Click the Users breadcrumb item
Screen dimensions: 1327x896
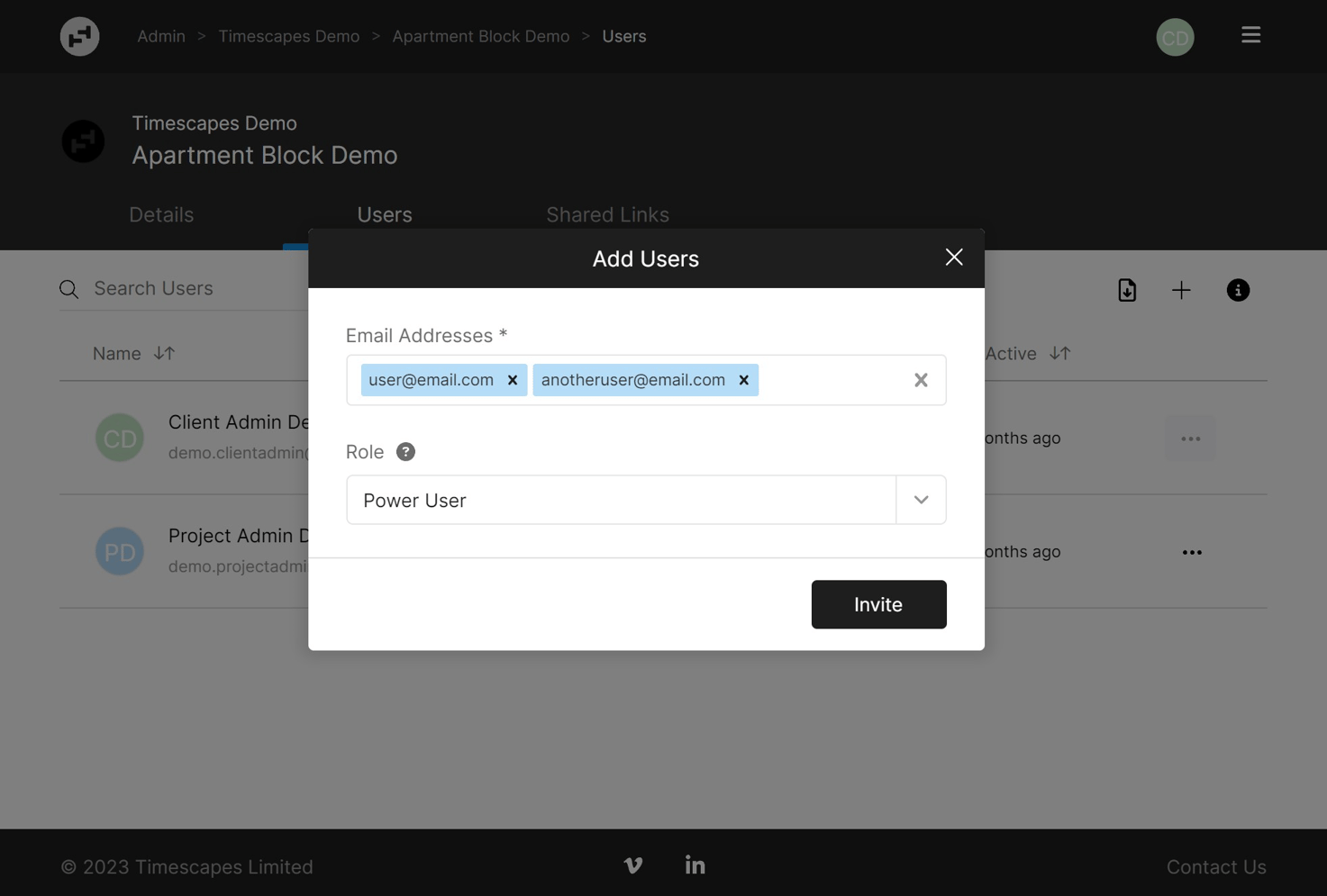pyautogui.click(x=623, y=36)
